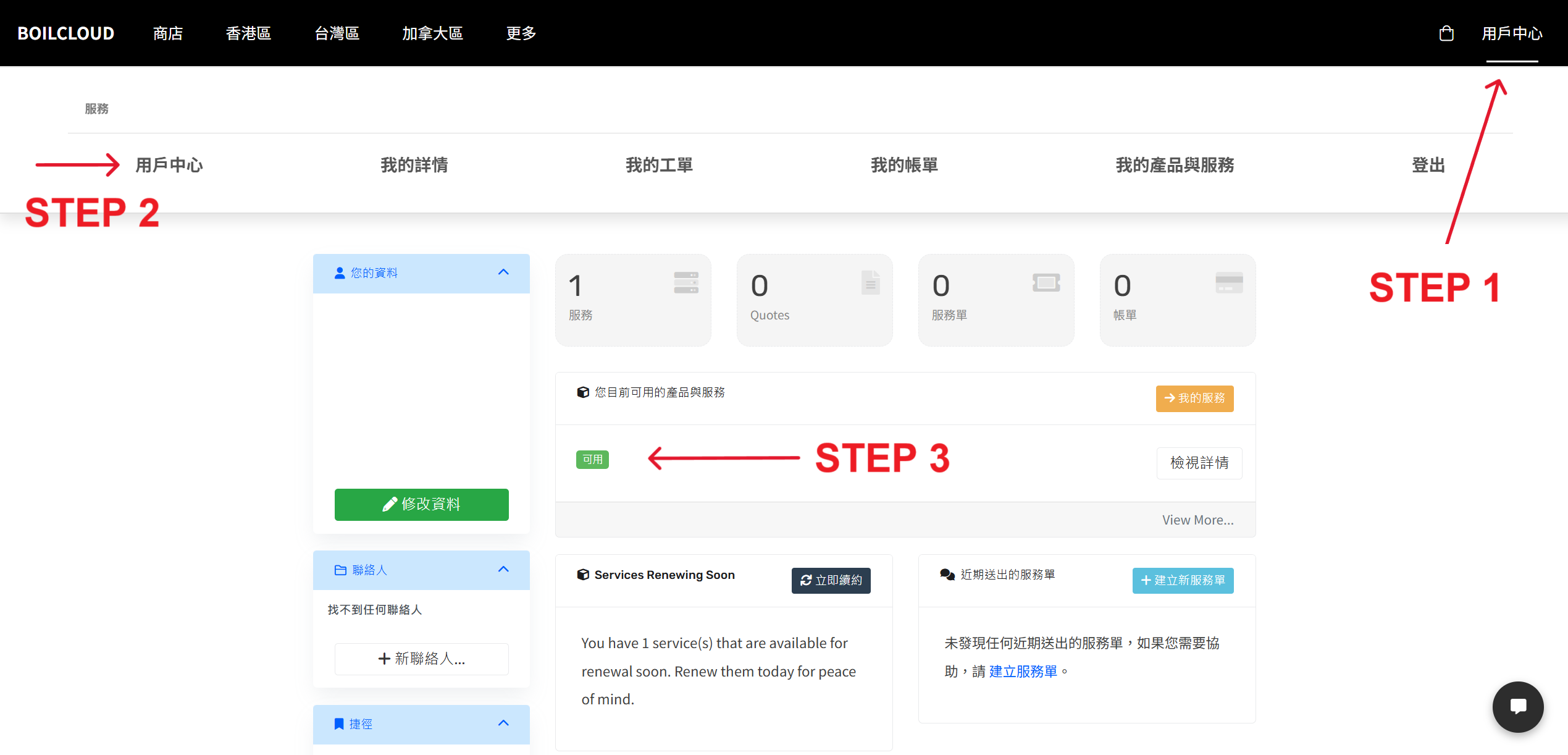Click the 建立新服務單 button
The height and width of the screenshot is (755, 1568).
1183,580
